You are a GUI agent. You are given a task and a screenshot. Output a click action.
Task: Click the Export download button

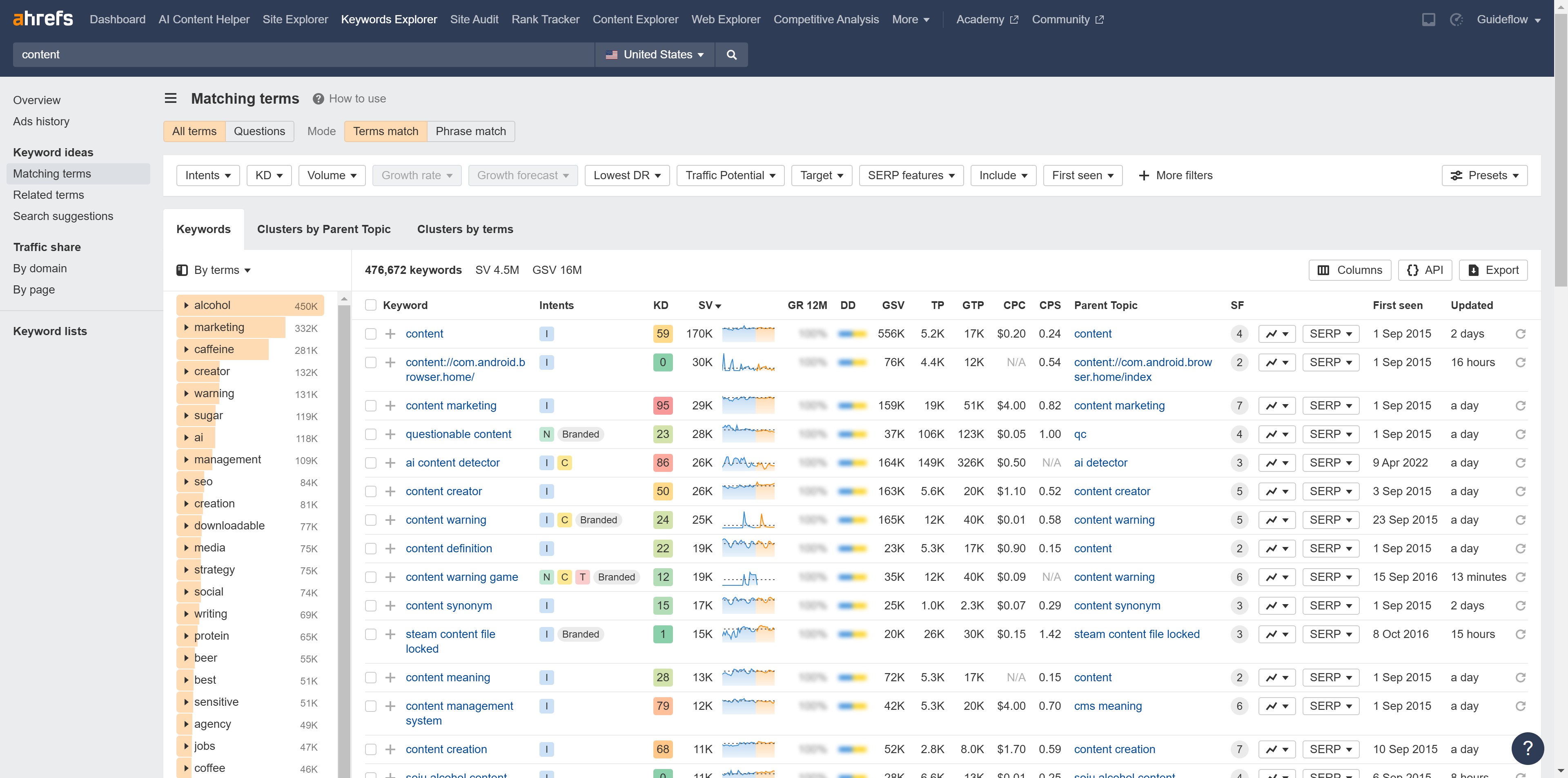click(1493, 270)
